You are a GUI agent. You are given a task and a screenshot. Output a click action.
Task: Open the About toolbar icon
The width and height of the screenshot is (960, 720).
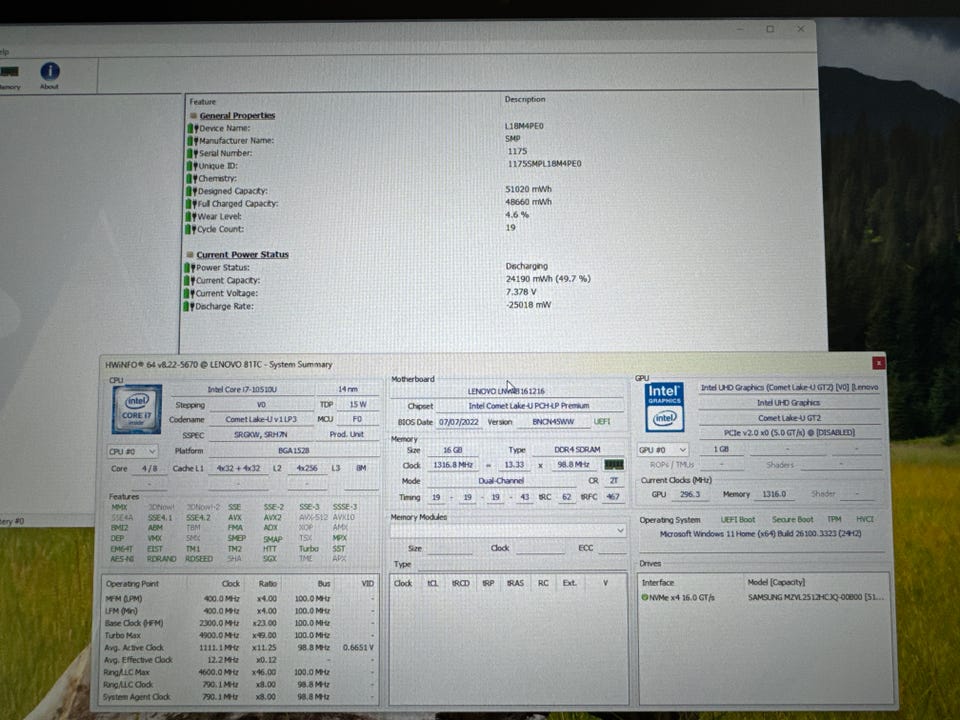pyautogui.click(x=49, y=74)
